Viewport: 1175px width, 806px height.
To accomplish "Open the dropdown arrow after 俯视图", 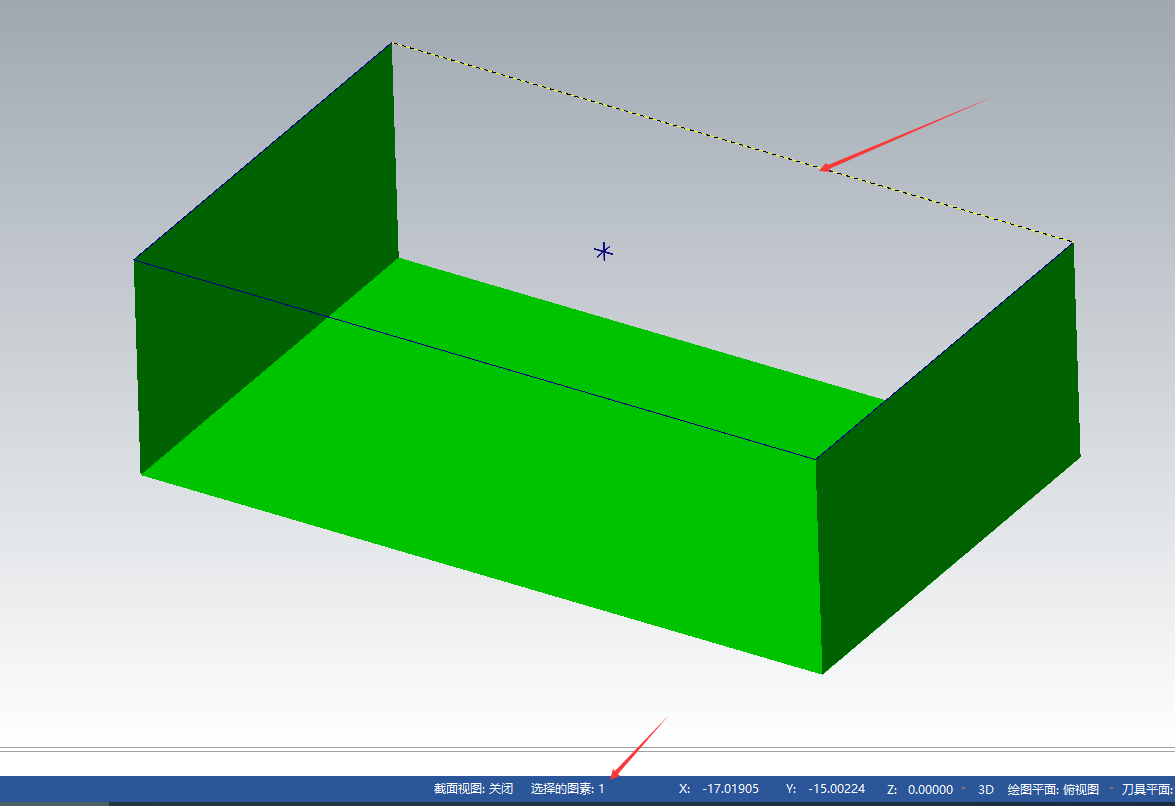I will pos(1111,789).
